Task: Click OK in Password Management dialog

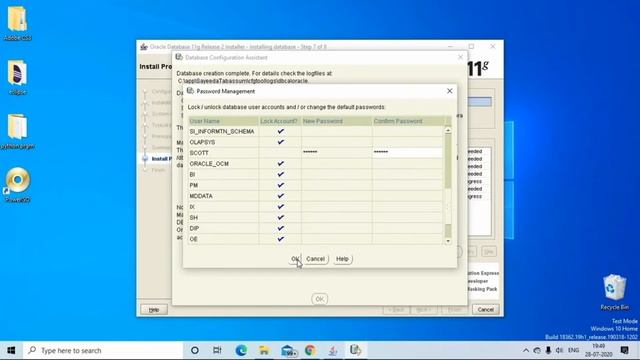Action: [295, 259]
